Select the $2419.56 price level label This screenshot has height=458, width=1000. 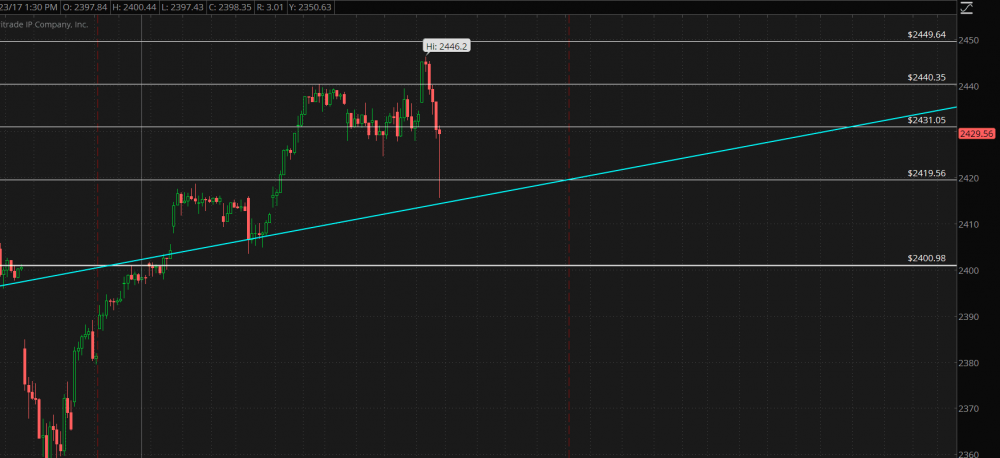tap(926, 173)
